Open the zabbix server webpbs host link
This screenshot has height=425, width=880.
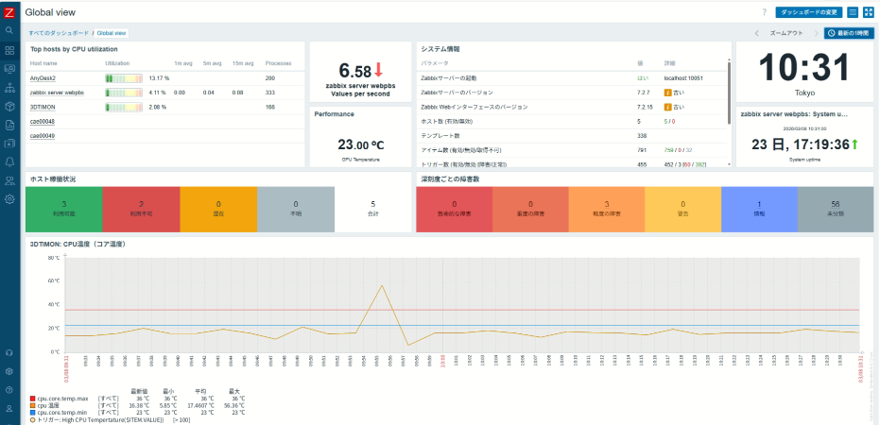57,92
